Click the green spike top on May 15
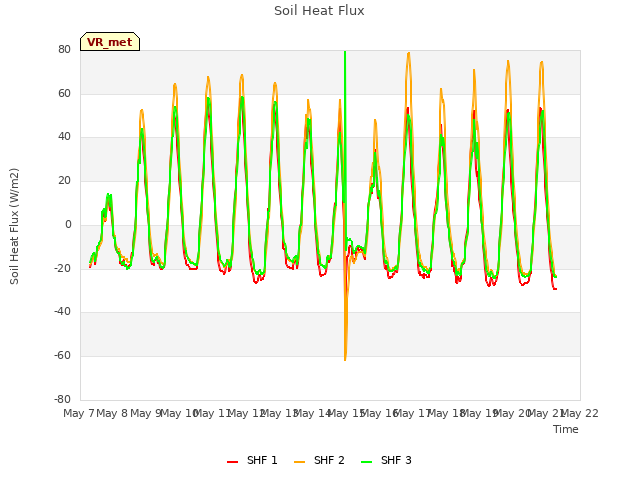The width and height of the screenshot is (640, 480). [x=345, y=52]
